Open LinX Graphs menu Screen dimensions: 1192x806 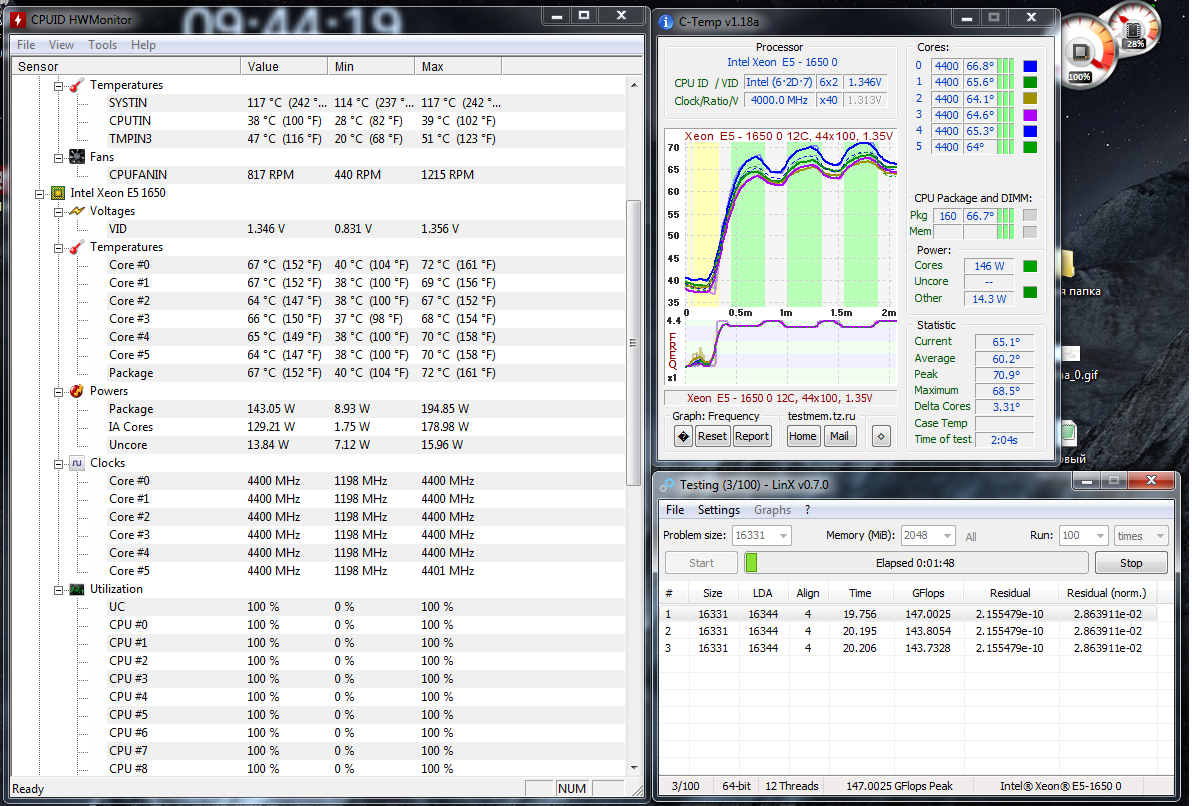tap(772, 510)
